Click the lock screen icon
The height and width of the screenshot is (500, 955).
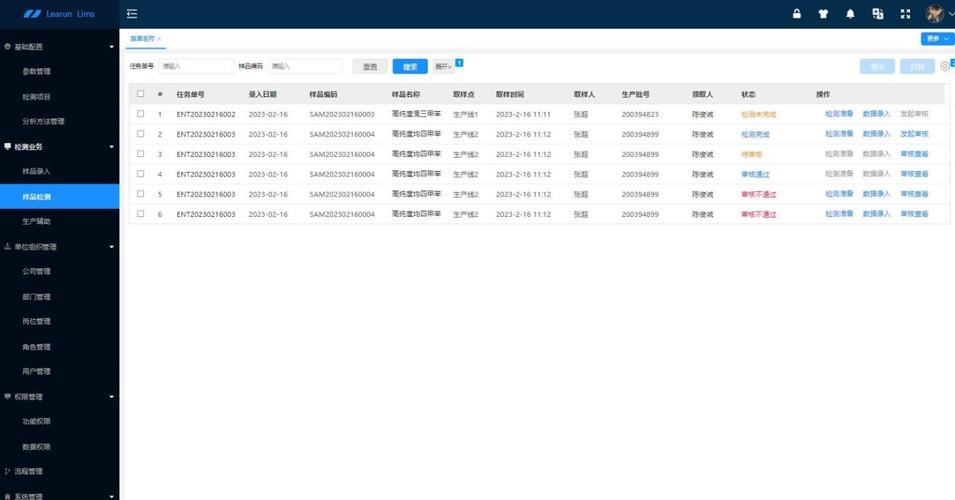tap(797, 14)
